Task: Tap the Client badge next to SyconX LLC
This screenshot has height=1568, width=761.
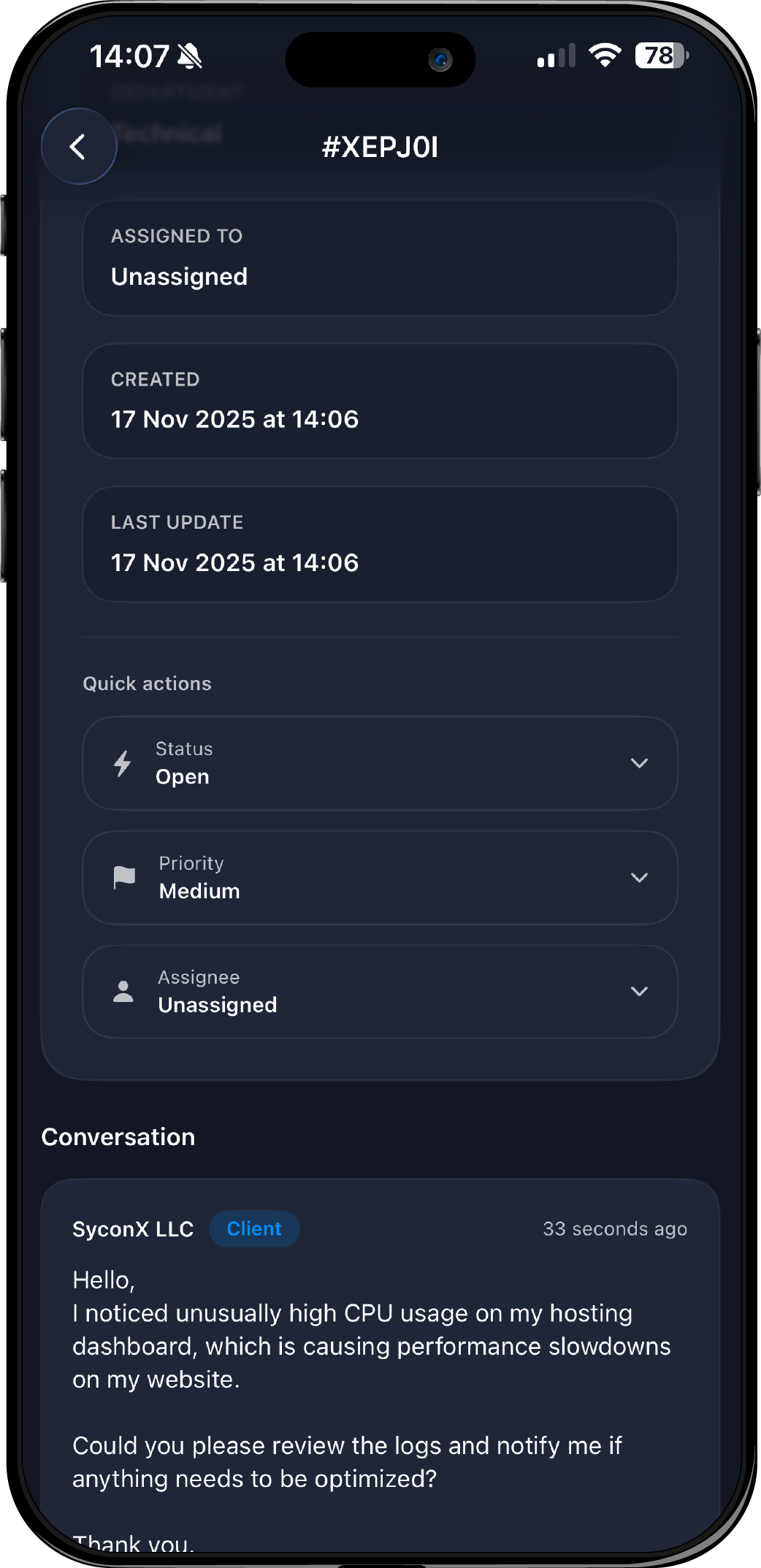Action: click(x=254, y=1228)
